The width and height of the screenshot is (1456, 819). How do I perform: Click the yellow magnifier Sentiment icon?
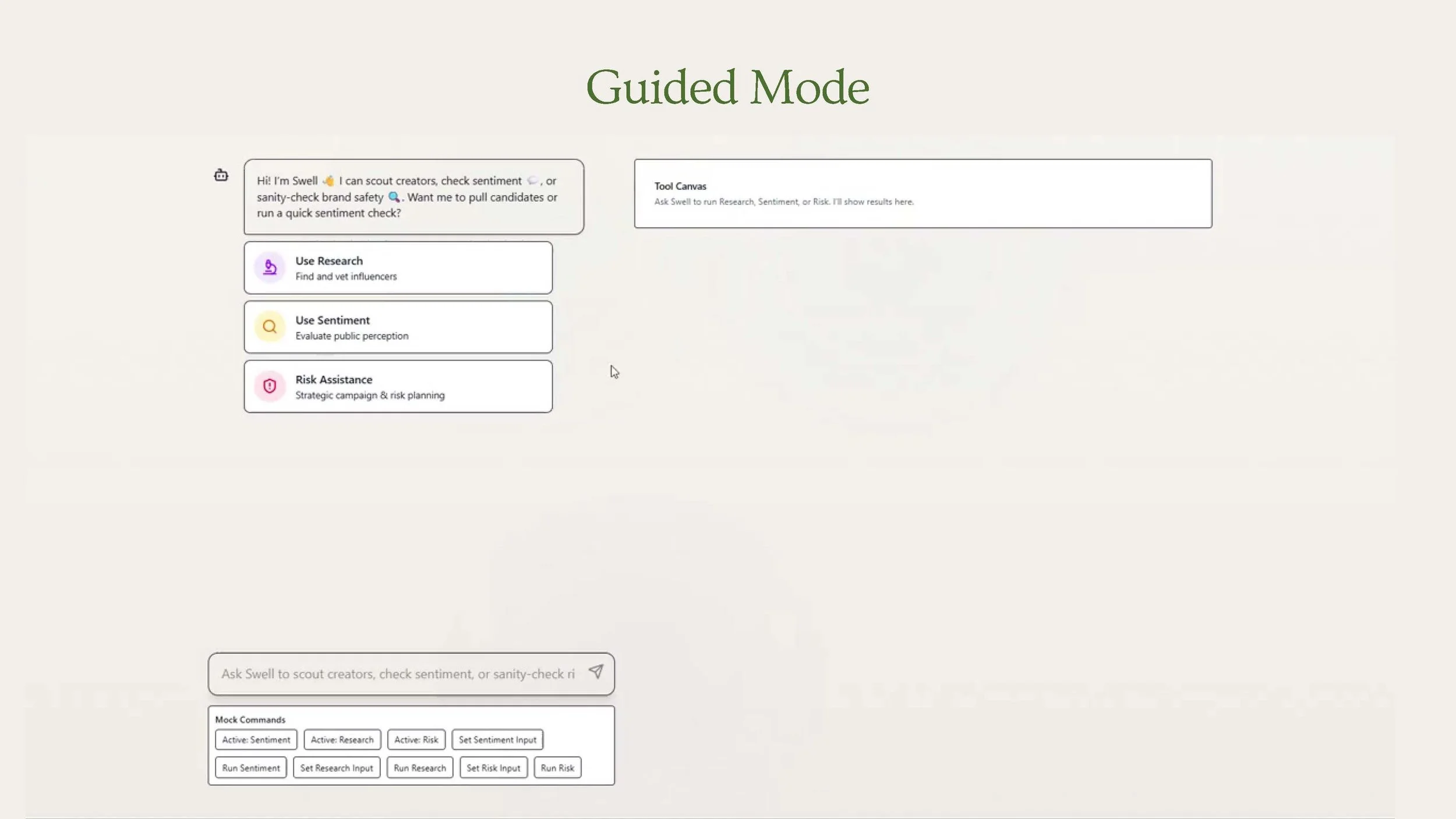coord(270,327)
